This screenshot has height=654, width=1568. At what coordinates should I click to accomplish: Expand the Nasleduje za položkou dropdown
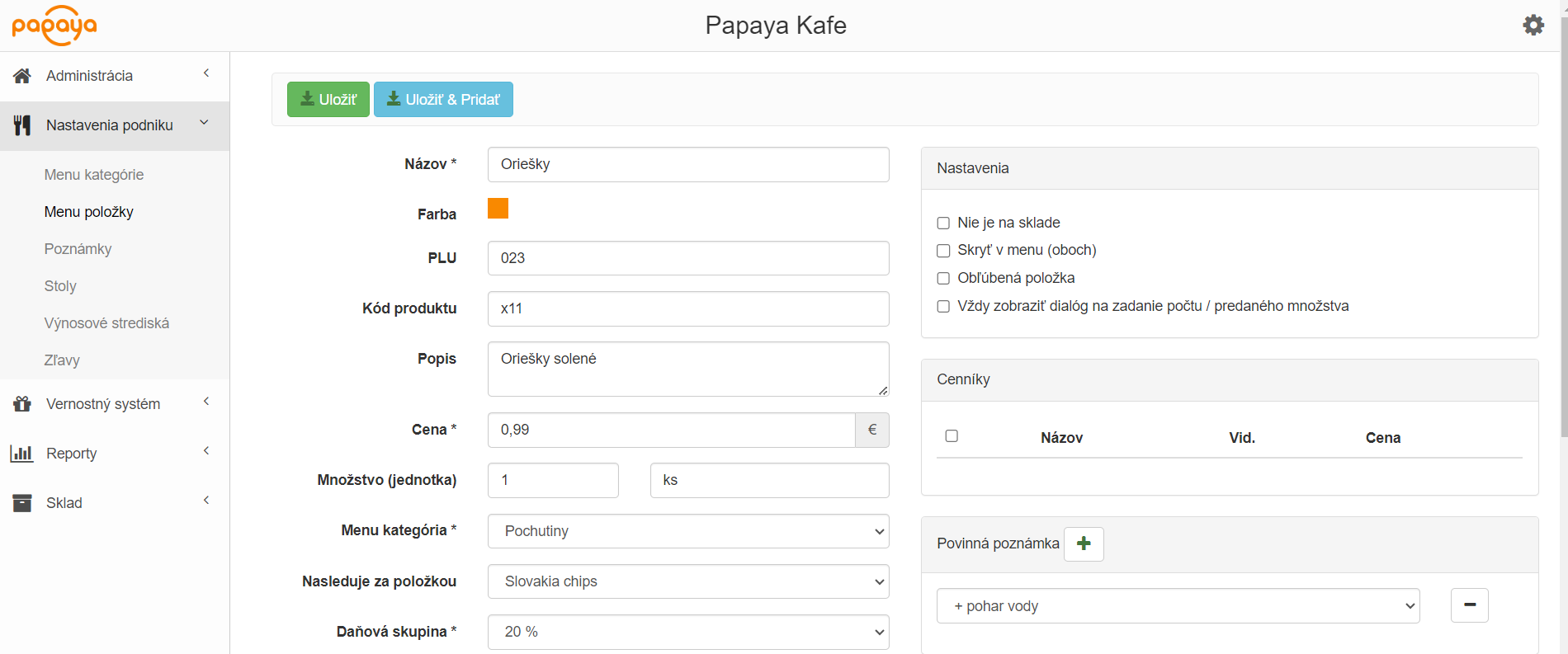(687, 581)
